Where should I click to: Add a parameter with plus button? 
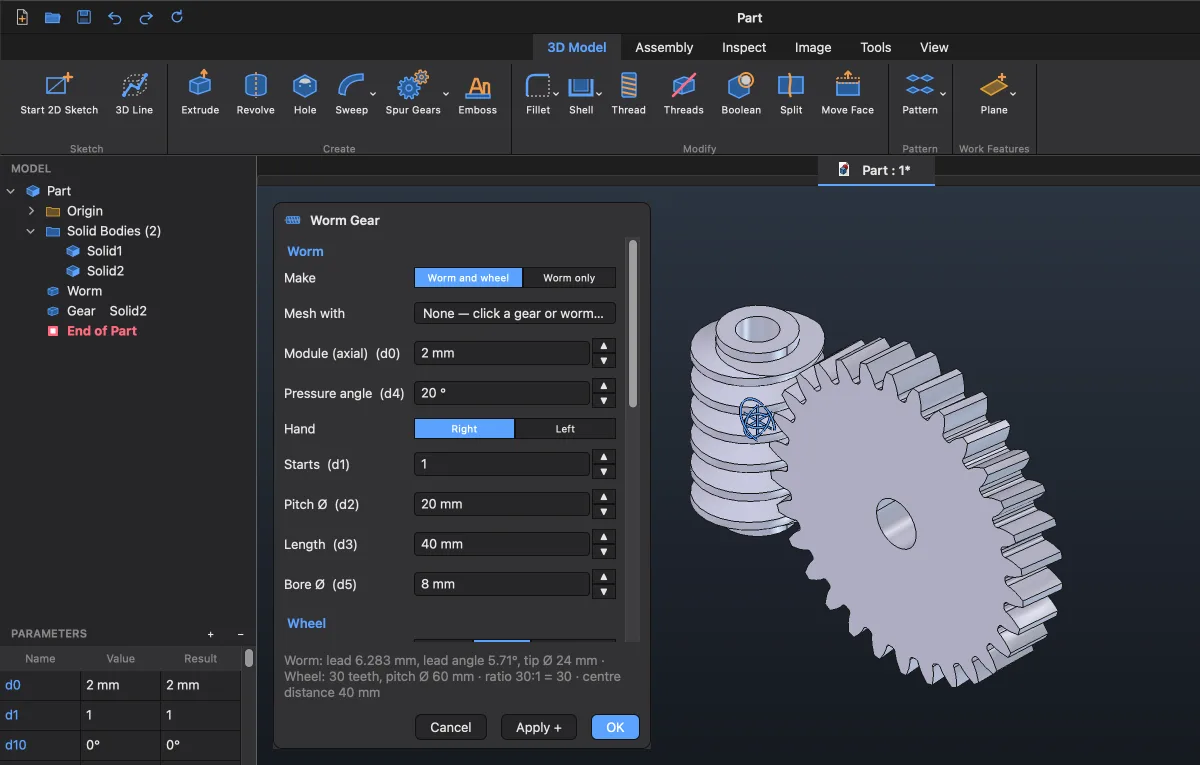coord(211,634)
